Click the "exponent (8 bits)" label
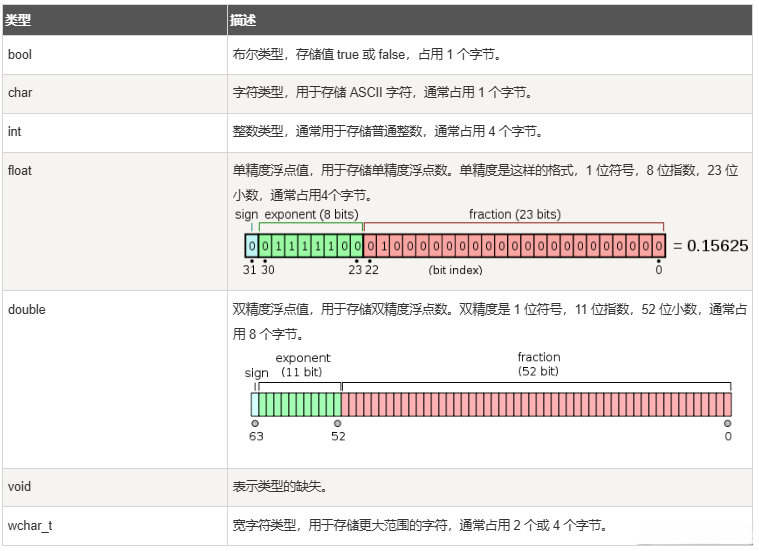 pyautogui.click(x=311, y=214)
